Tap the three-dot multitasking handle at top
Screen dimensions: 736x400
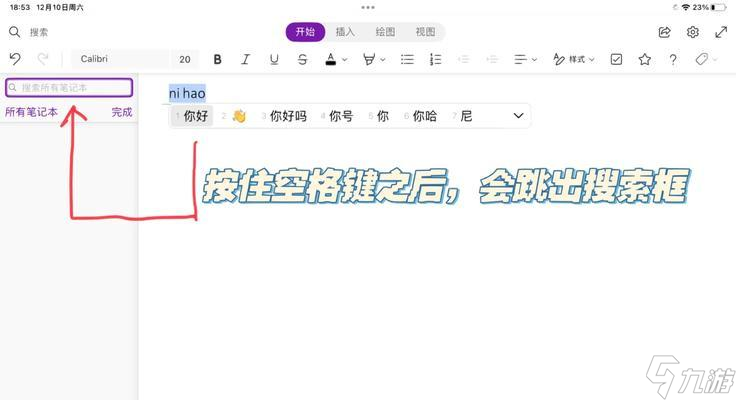(368, 7)
